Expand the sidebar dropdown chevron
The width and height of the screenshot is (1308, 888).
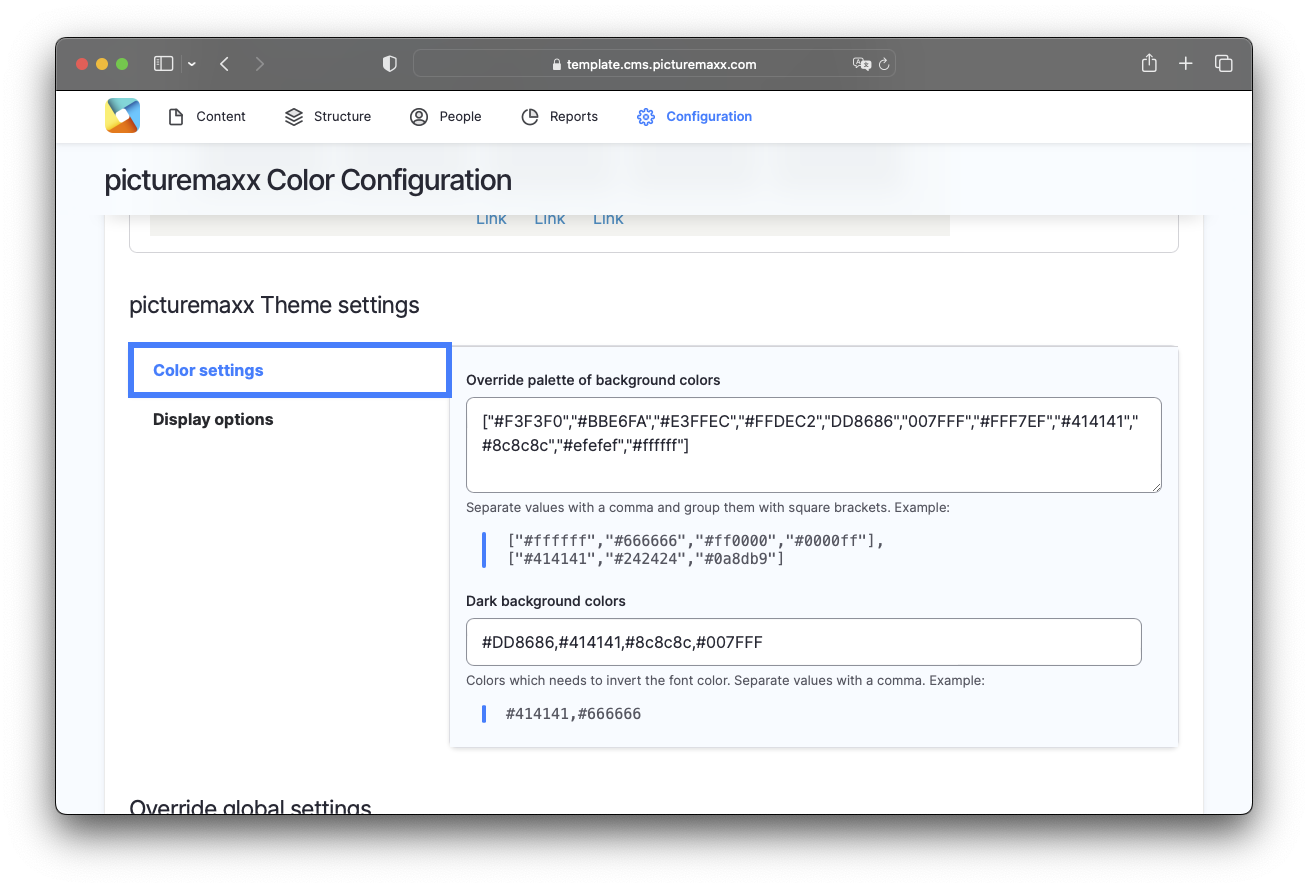click(191, 64)
